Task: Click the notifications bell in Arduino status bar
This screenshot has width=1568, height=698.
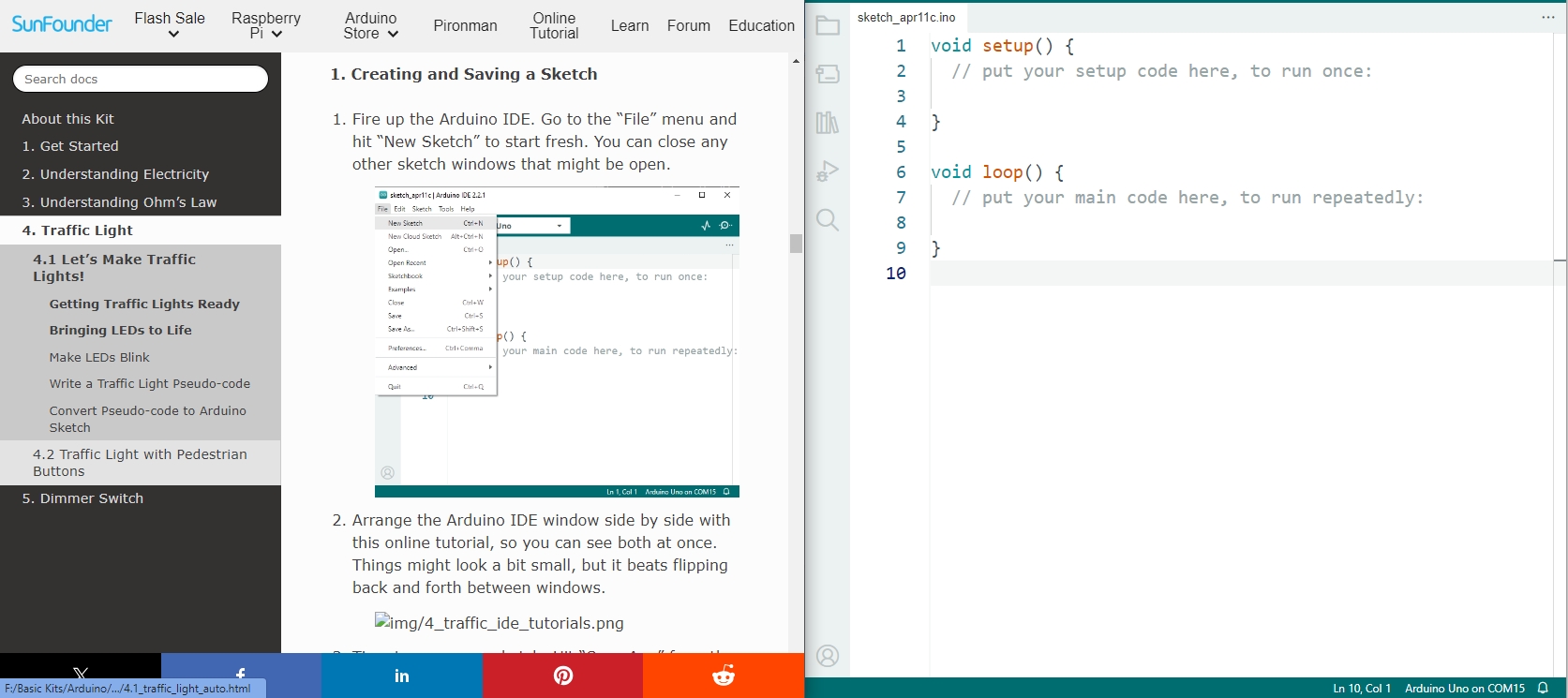Action: 1543,689
